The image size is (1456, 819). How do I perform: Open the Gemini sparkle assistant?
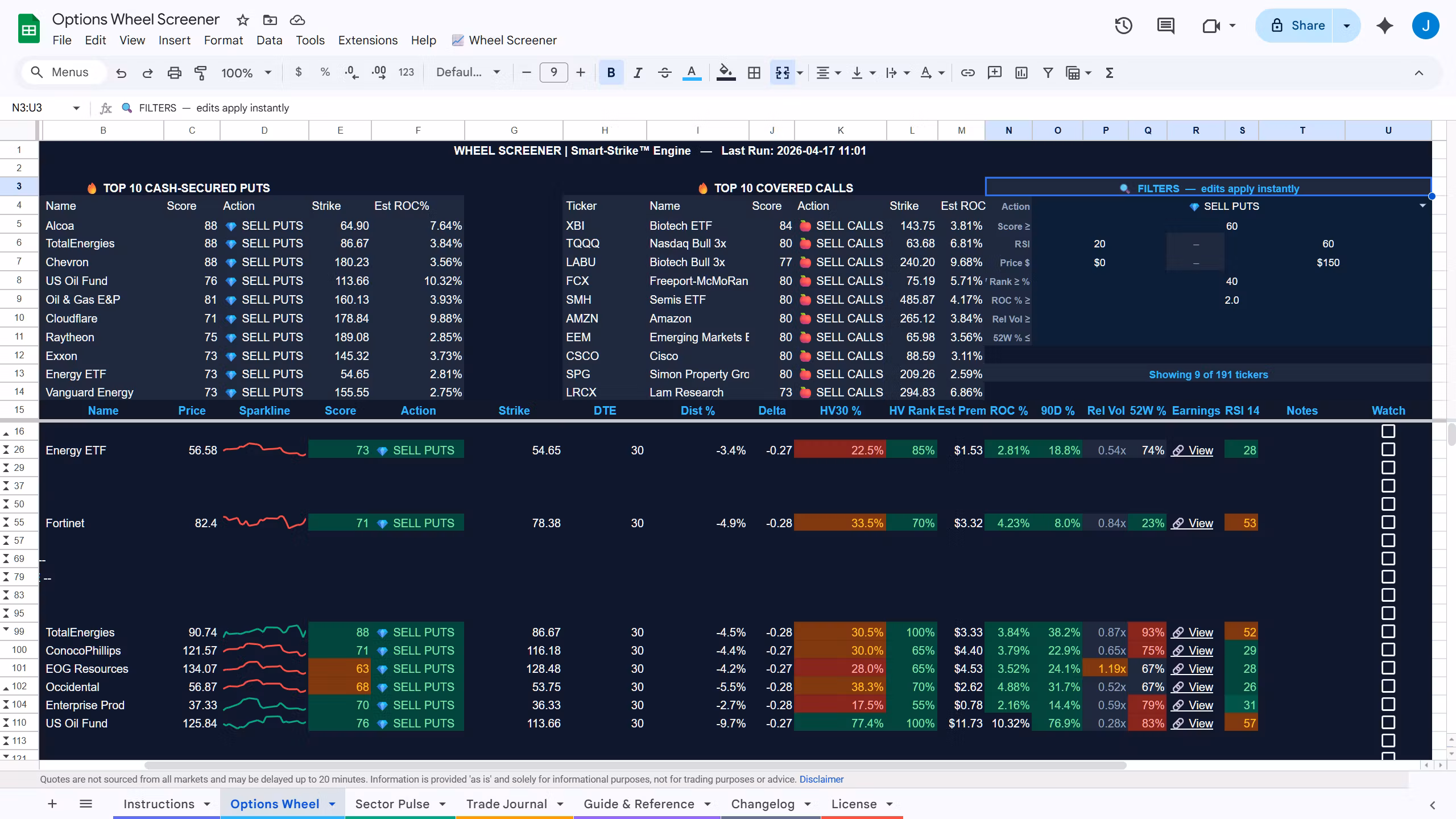click(x=1385, y=26)
